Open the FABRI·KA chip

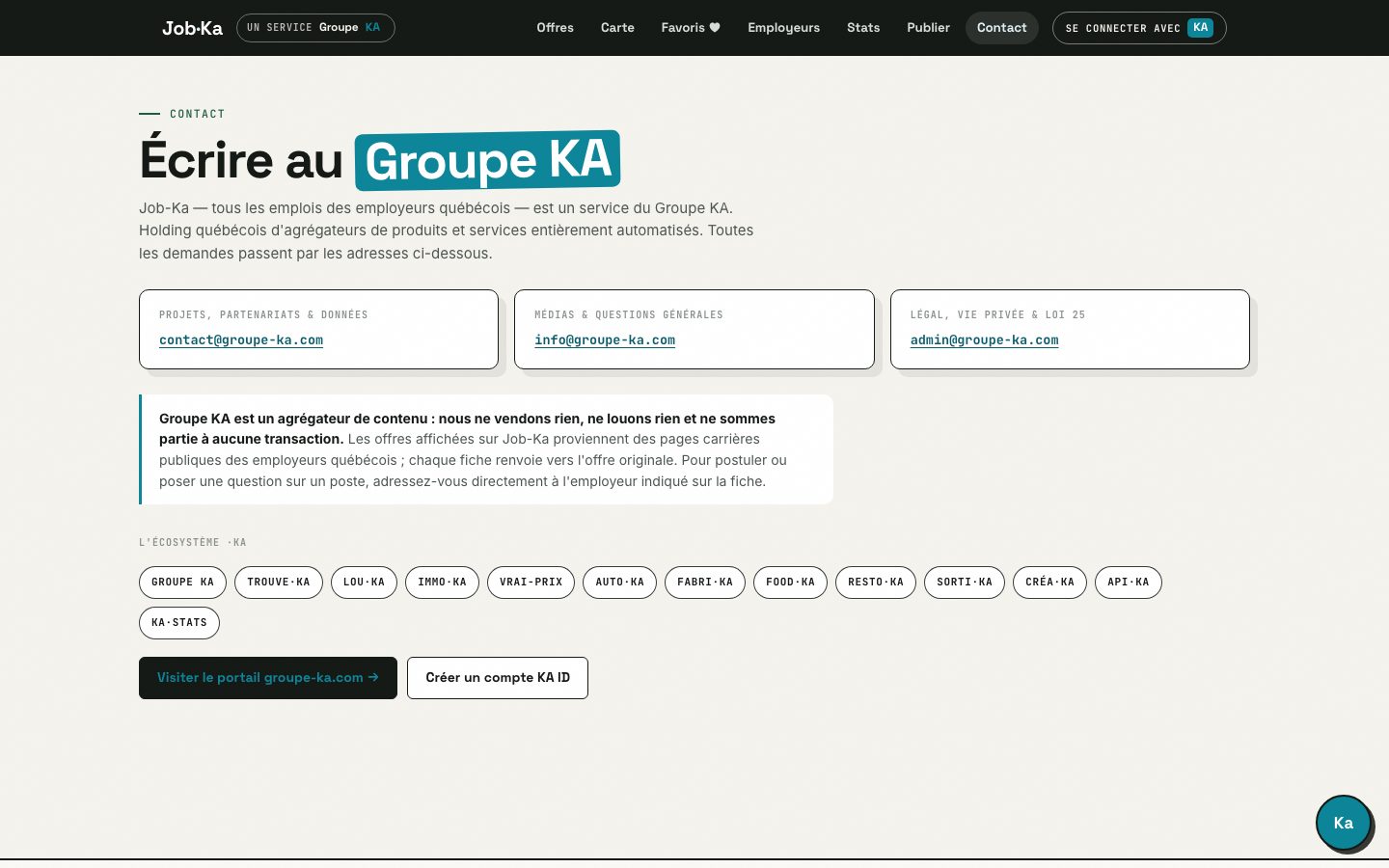[x=705, y=583]
